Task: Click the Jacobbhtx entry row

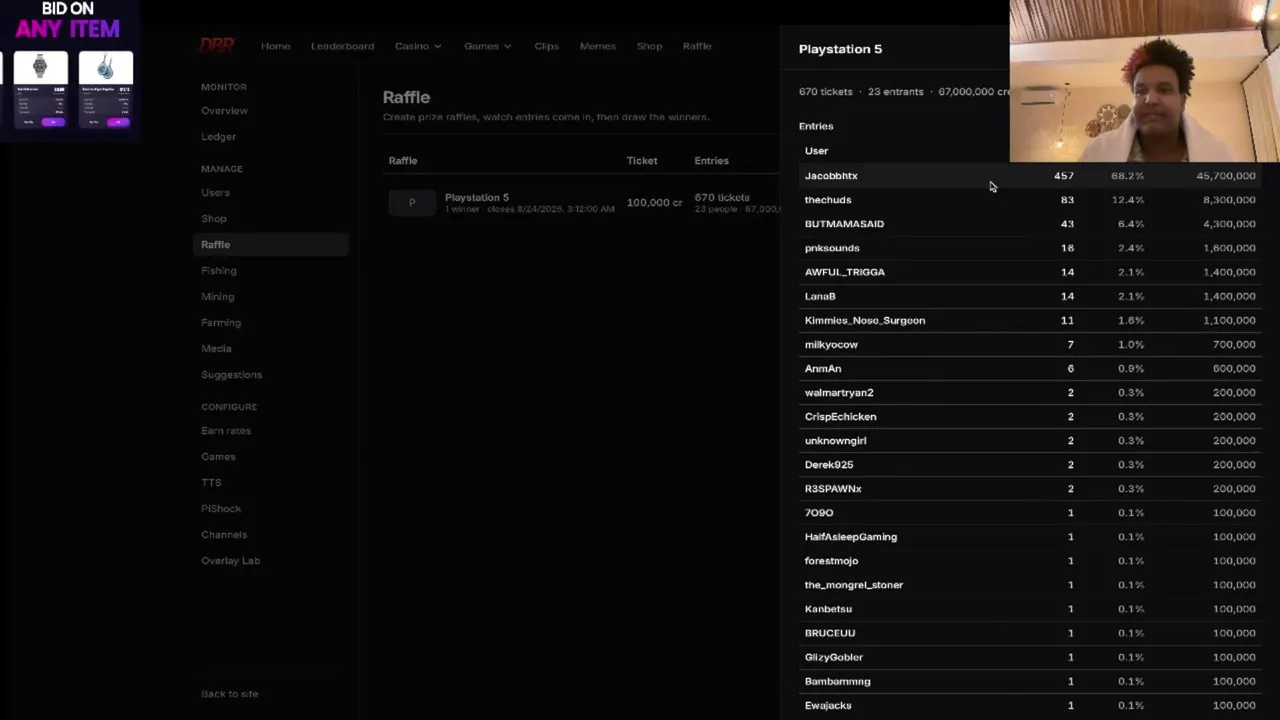Action: pos(1030,176)
